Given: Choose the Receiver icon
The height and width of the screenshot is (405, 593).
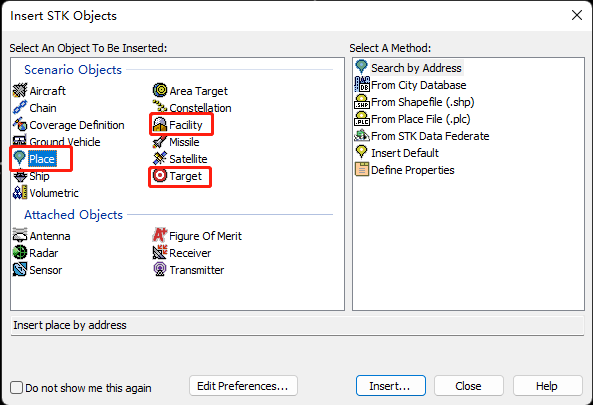Looking at the screenshot, I should click(x=160, y=252).
